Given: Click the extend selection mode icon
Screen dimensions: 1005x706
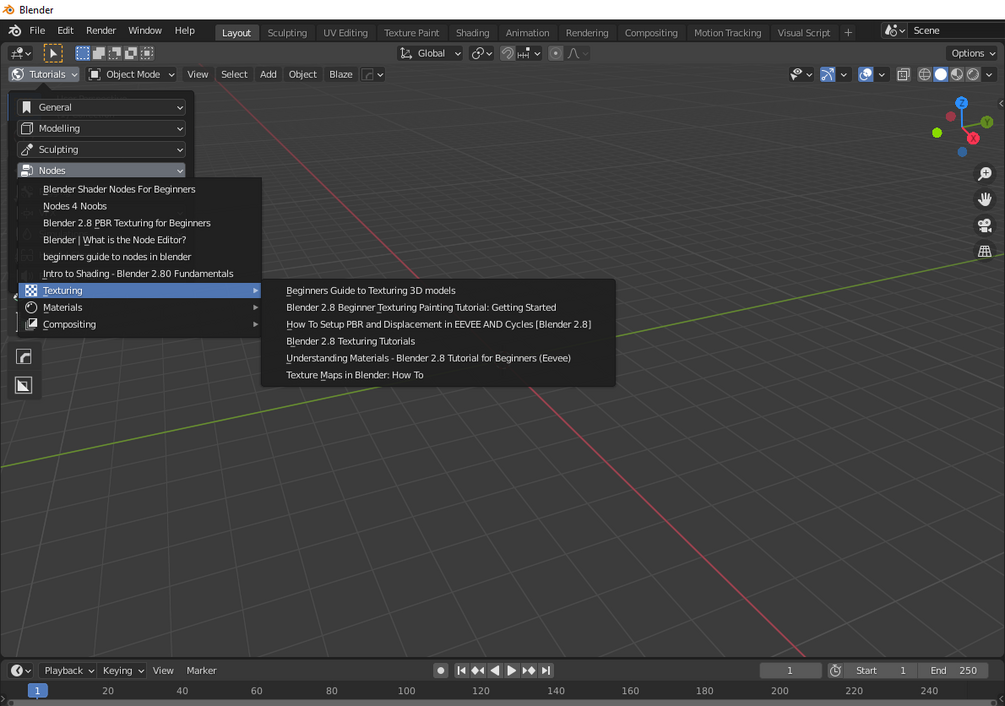Looking at the screenshot, I should click(99, 53).
